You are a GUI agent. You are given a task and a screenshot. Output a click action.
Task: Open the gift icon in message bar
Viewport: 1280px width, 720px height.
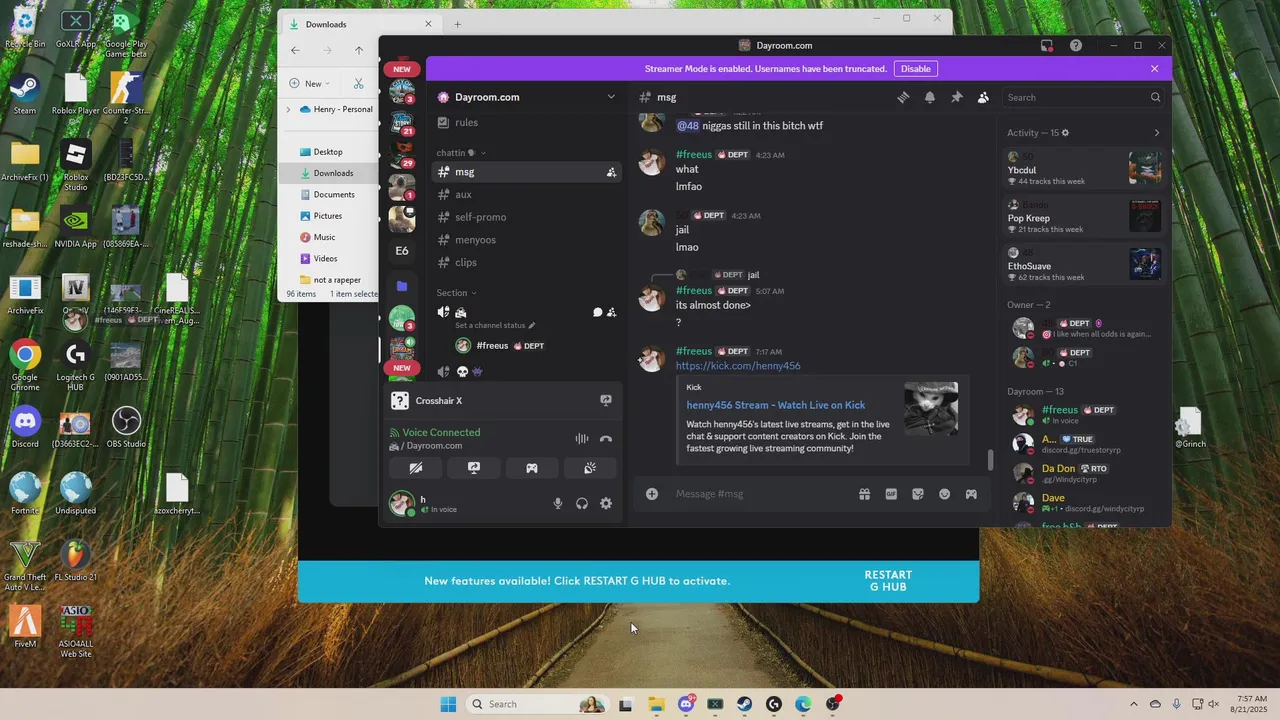point(864,494)
